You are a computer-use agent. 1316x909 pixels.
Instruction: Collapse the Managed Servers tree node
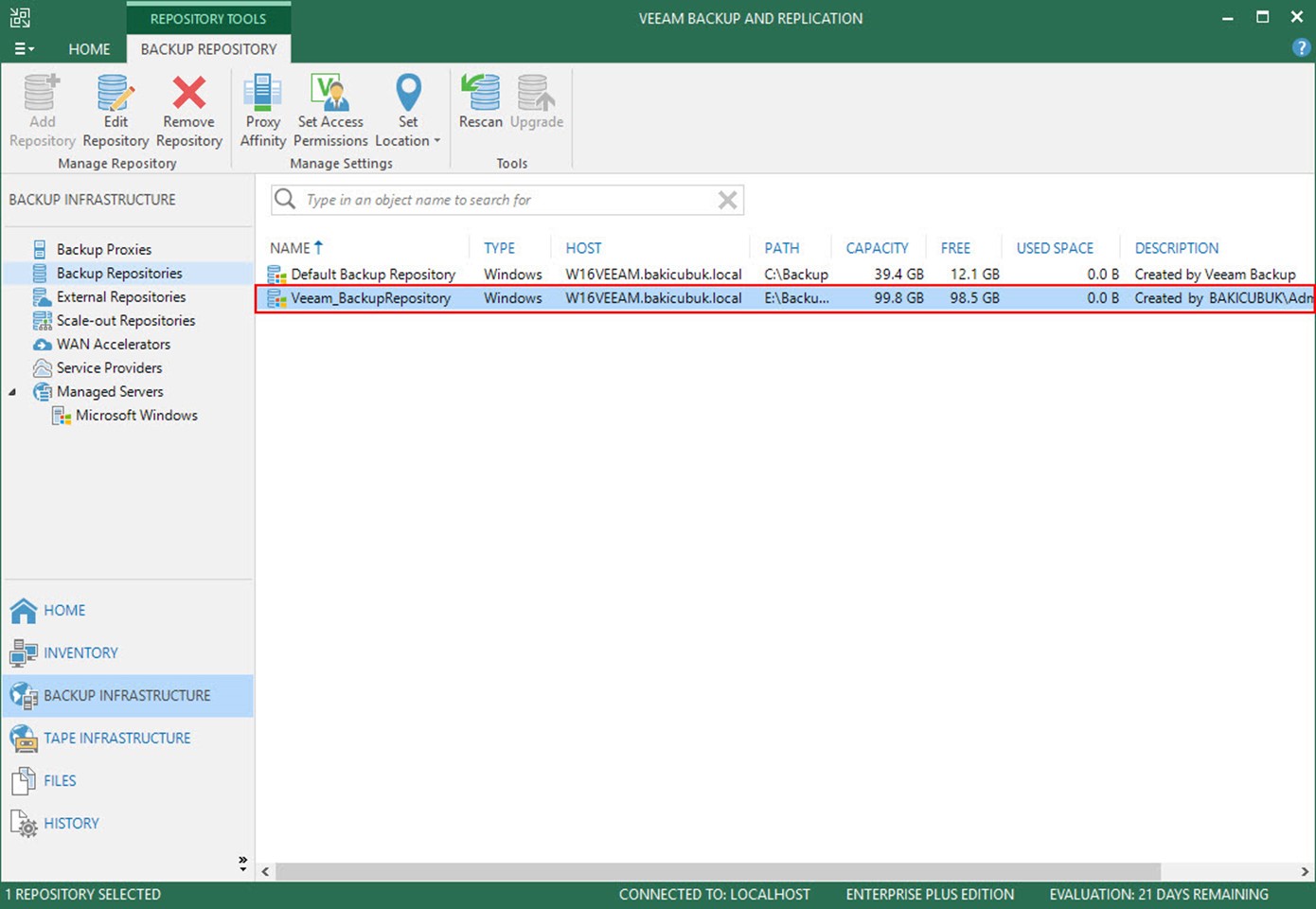(12, 392)
